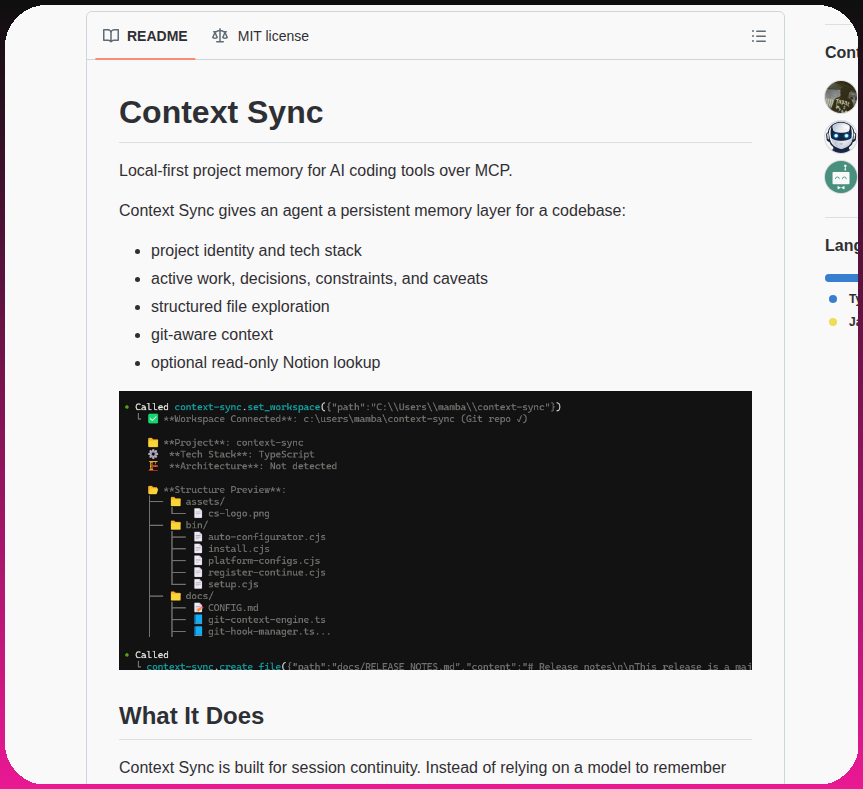Click the Languages heading in sidebar
The height and width of the screenshot is (789, 863).
point(842,245)
